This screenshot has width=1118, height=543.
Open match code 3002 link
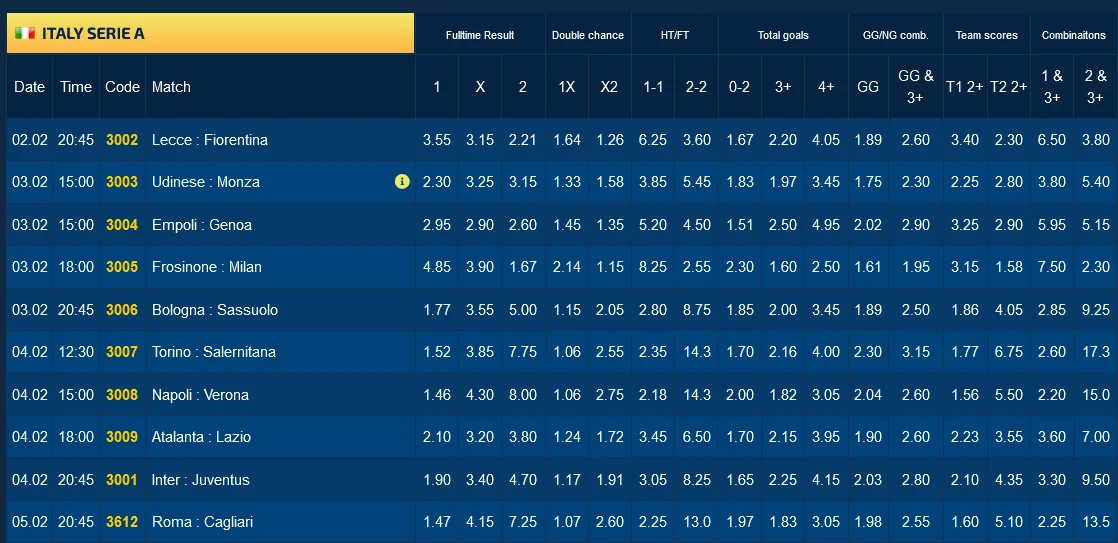(122, 140)
